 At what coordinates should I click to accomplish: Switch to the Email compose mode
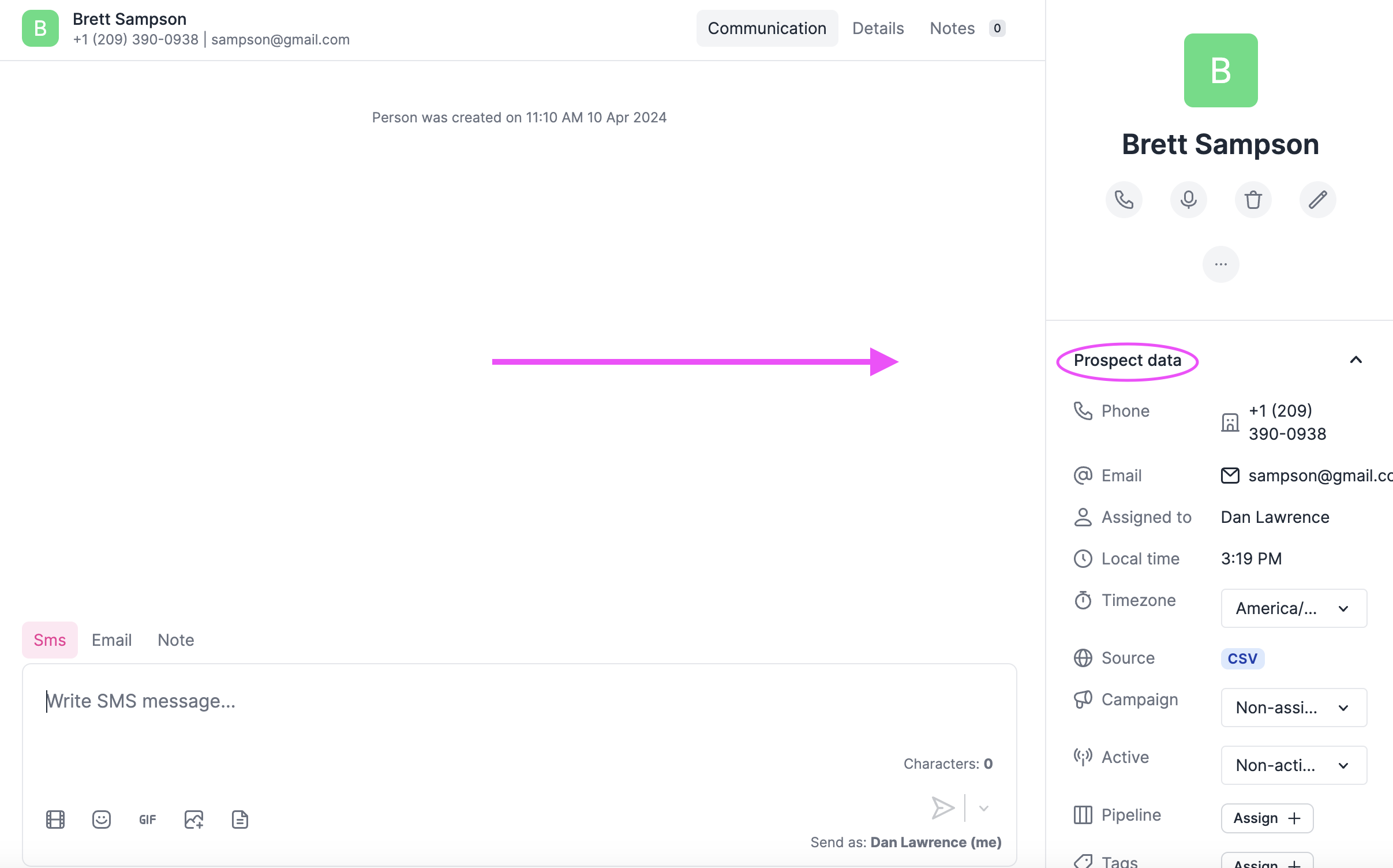click(111, 639)
